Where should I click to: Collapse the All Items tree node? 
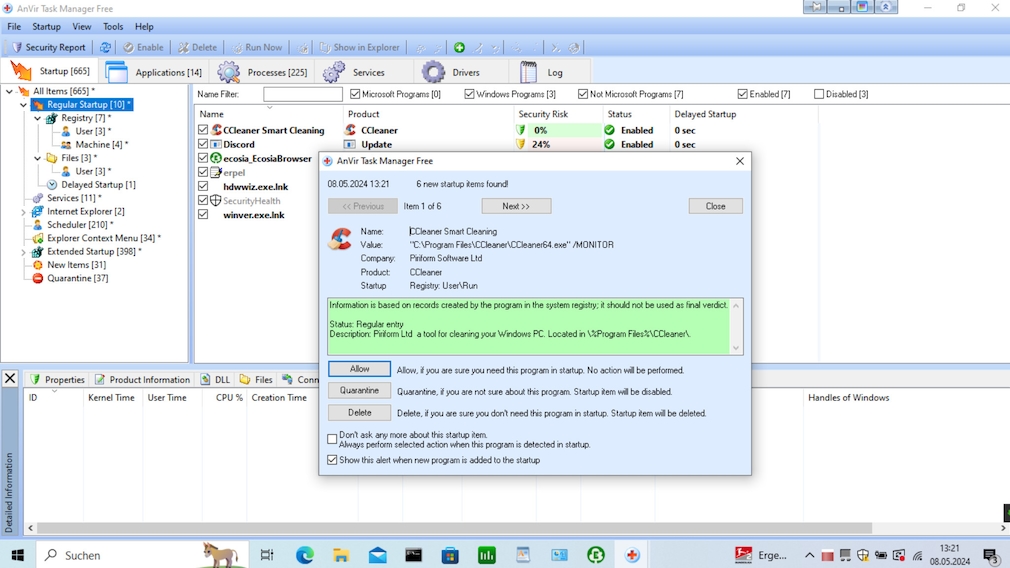9,91
